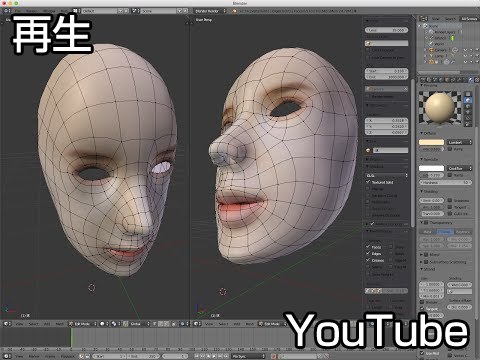Open the Edit Mode dropdown in left viewport

(x=83, y=324)
